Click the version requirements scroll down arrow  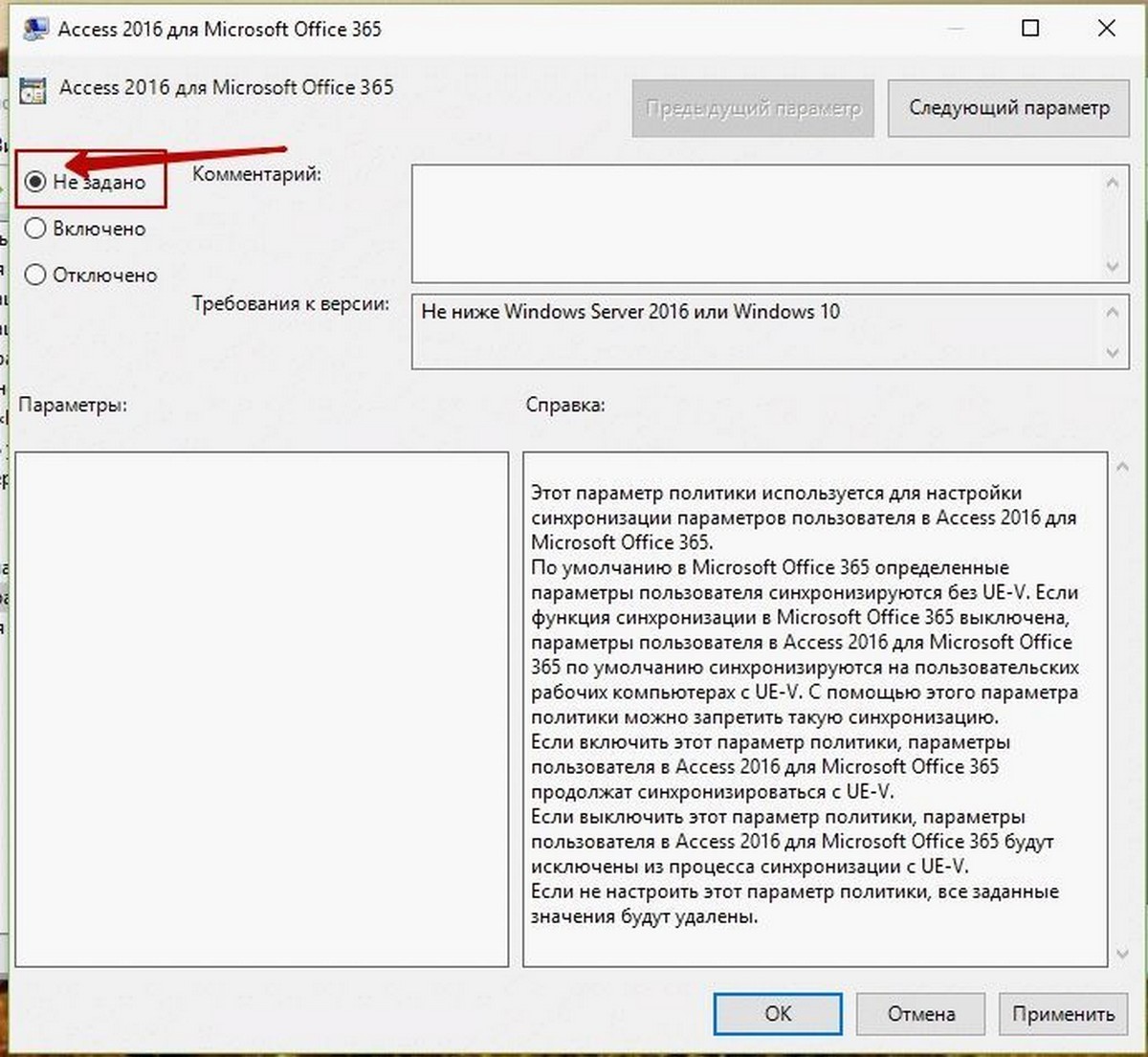(1112, 353)
